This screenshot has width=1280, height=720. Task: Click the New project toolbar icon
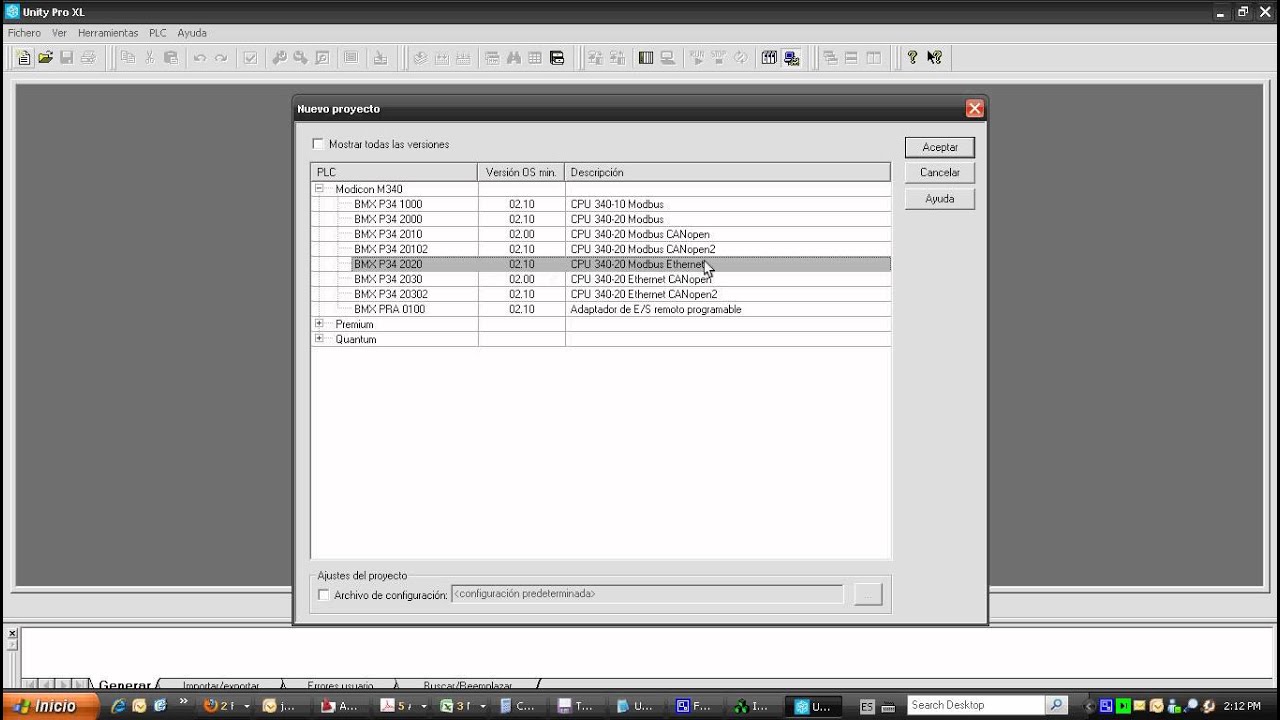(24, 58)
